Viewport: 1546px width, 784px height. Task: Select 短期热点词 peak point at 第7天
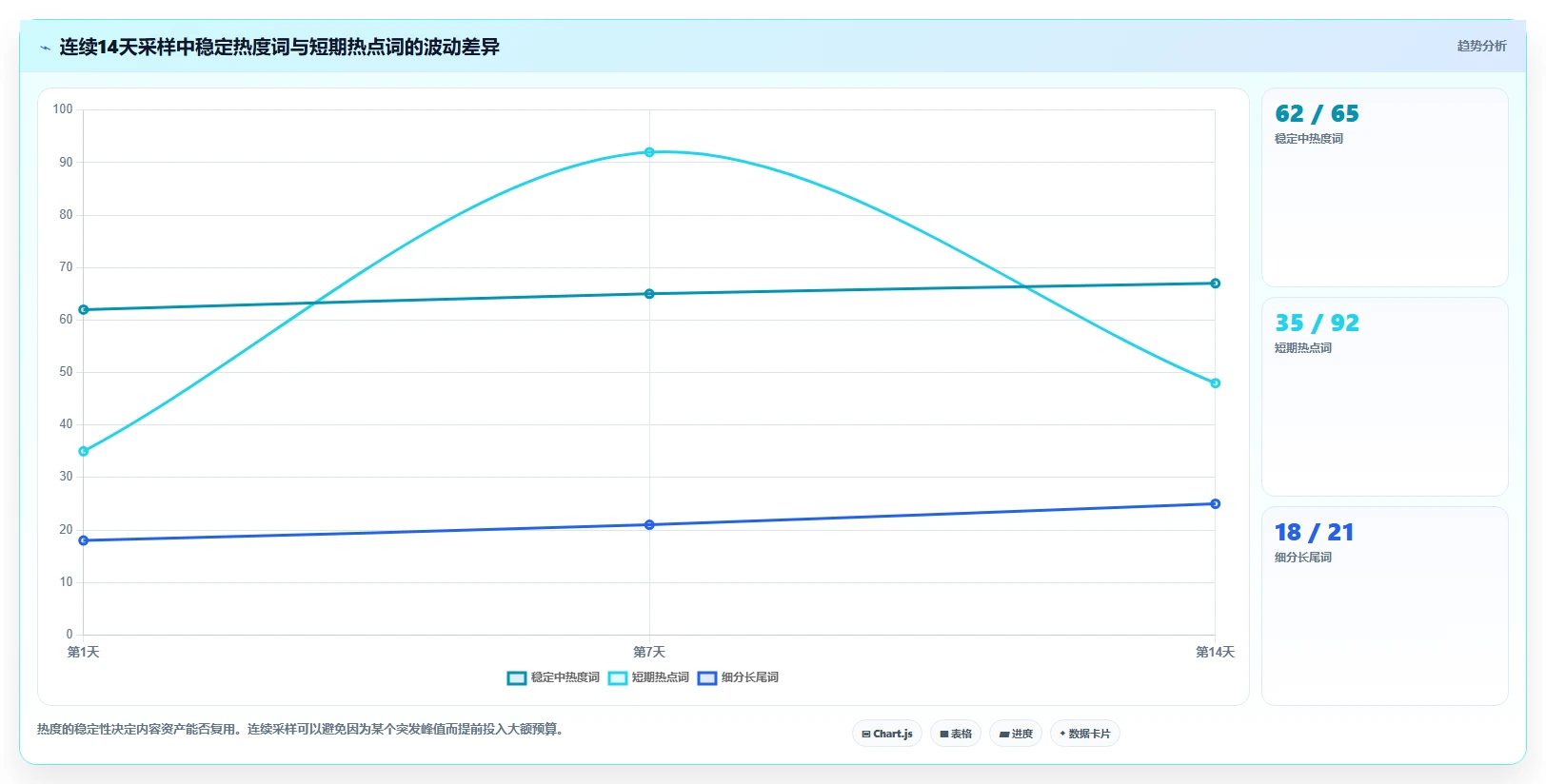coord(649,152)
